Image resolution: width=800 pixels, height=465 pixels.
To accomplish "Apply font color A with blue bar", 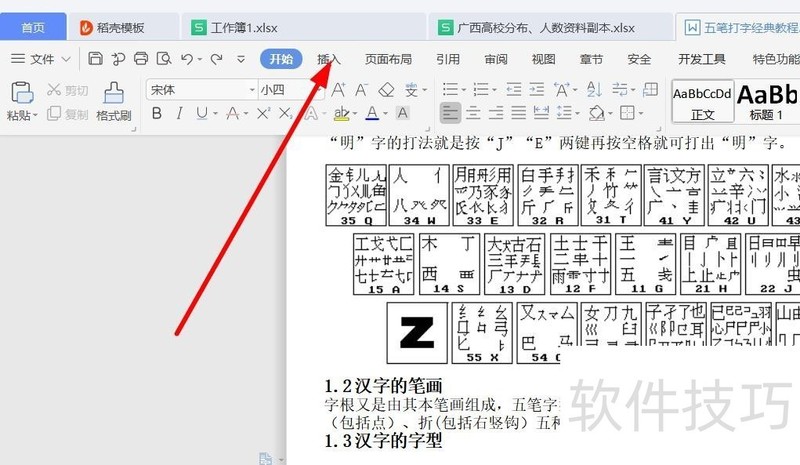I will (x=372, y=113).
